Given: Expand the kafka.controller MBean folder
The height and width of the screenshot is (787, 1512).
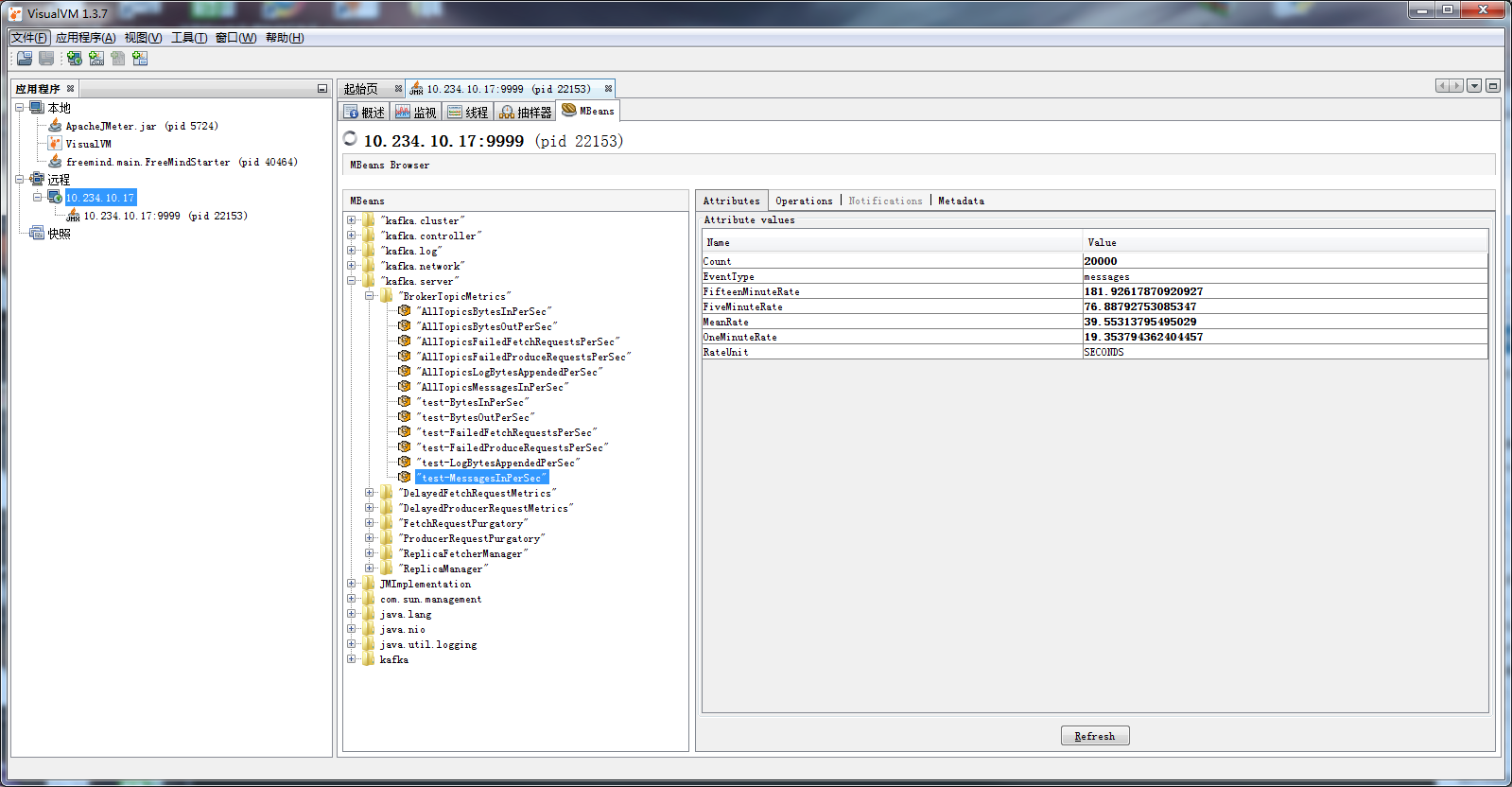Looking at the screenshot, I should pos(351,236).
